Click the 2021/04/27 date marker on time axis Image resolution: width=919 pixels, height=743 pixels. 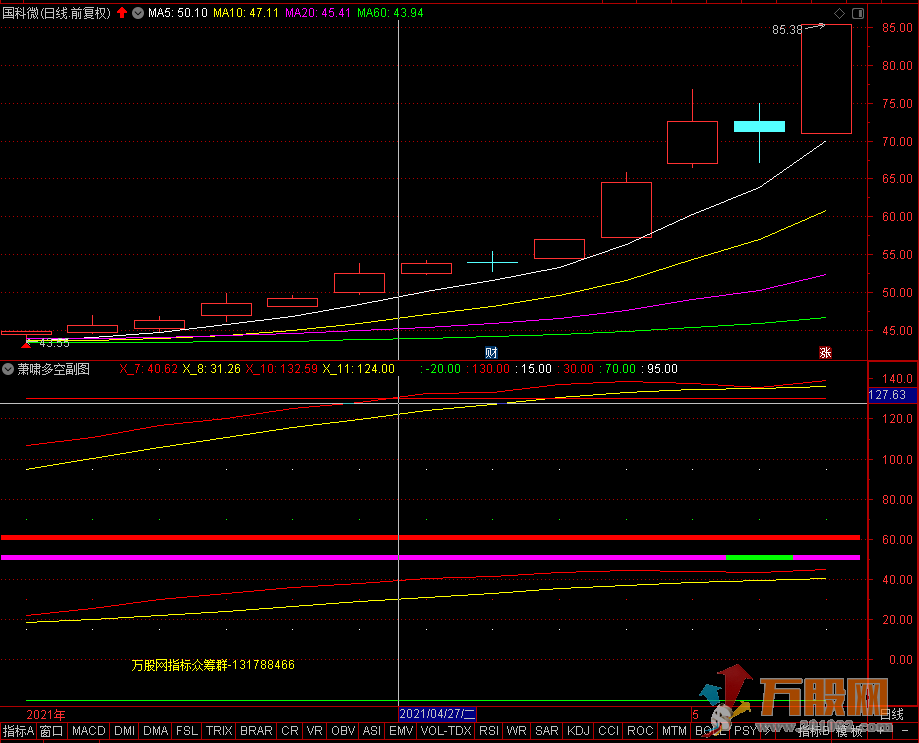click(x=438, y=714)
